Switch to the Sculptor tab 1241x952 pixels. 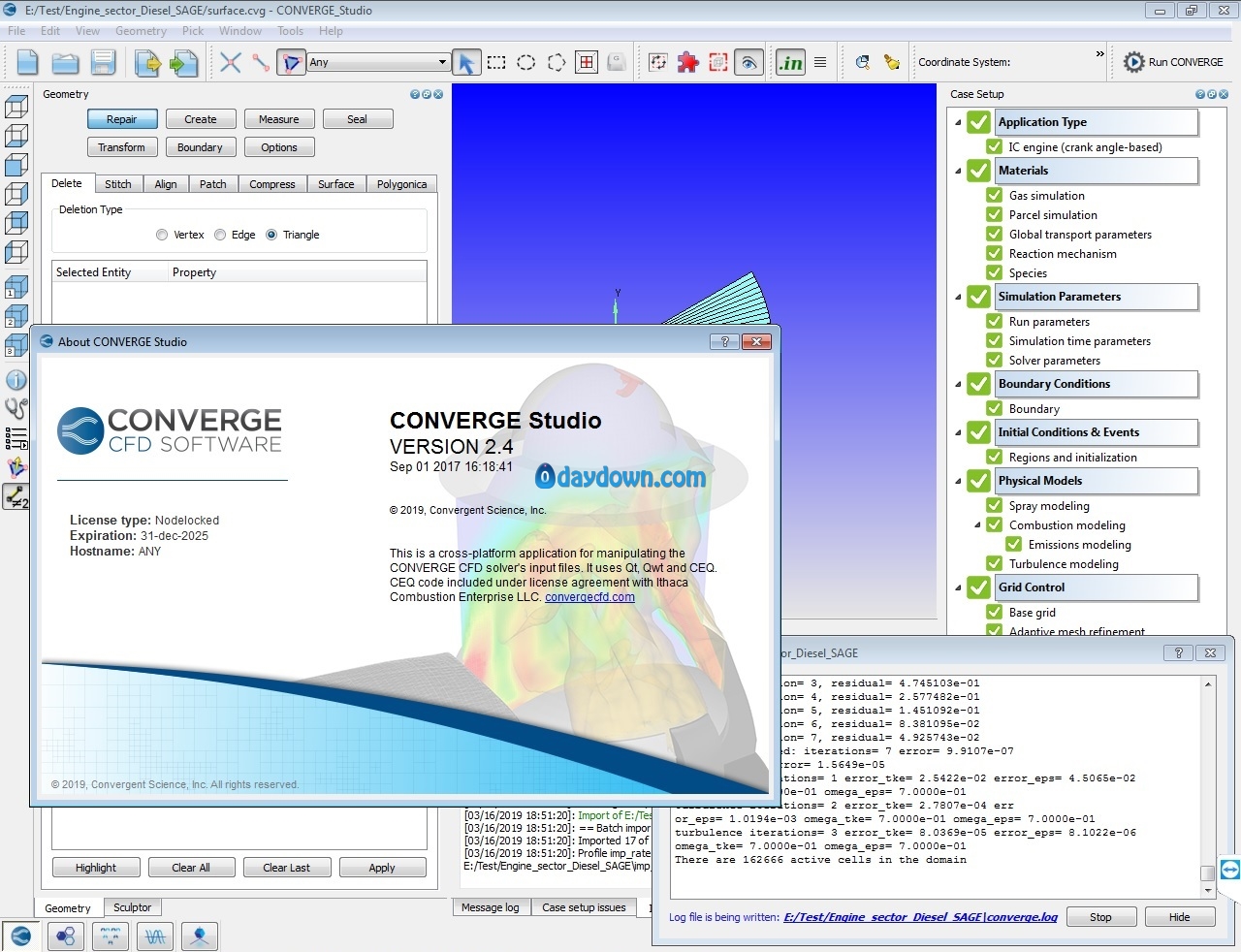click(132, 907)
